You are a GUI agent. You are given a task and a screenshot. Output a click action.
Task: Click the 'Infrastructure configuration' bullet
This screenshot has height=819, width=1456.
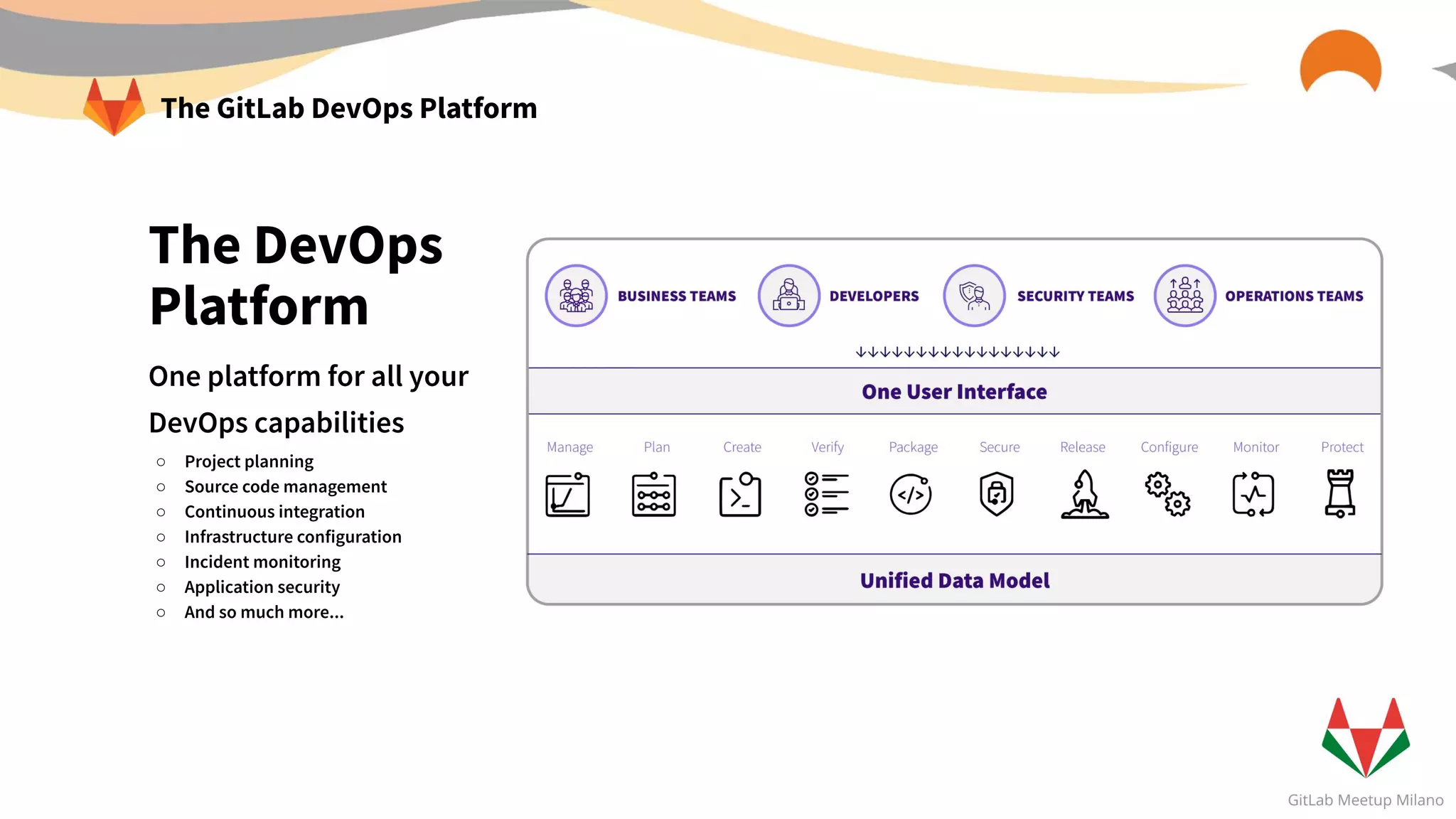pos(293,537)
